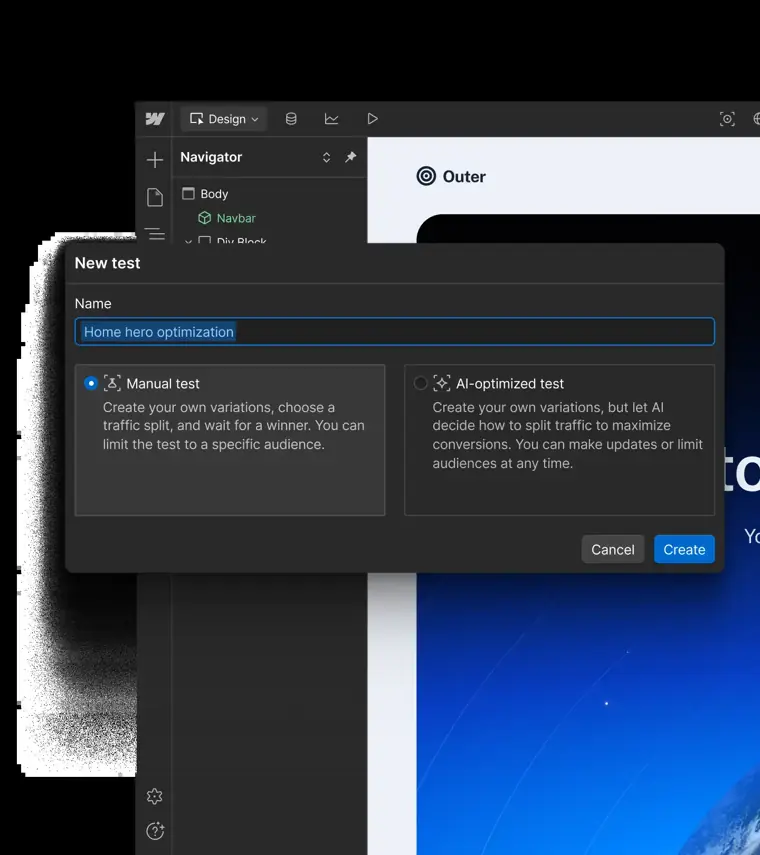This screenshot has width=760, height=855.
Task: Click the Body element box icon
Action: [x=188, y=194]
